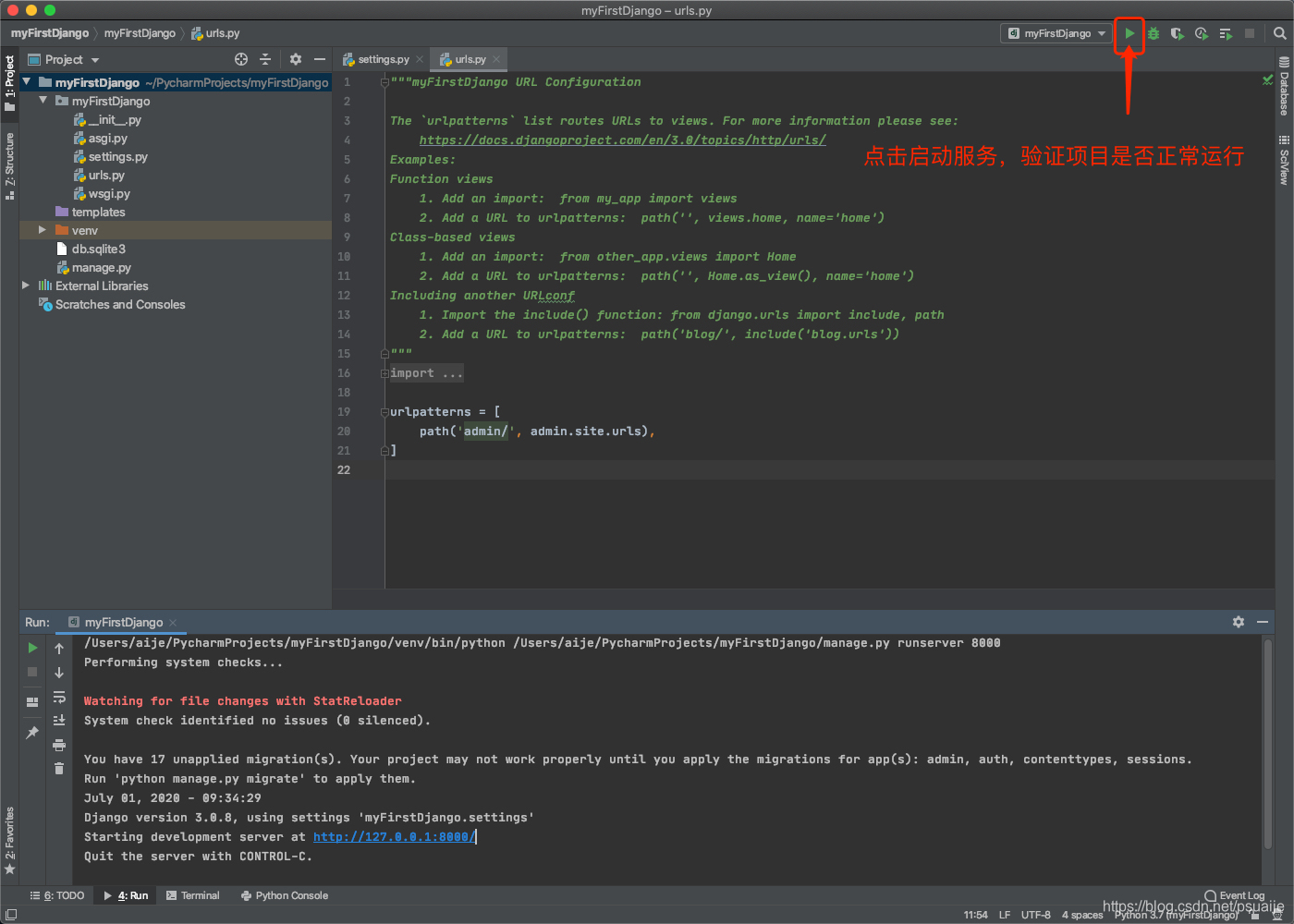Toggle soft-wrap in the Run console
1294x924 pixels.
coord(59,697)
